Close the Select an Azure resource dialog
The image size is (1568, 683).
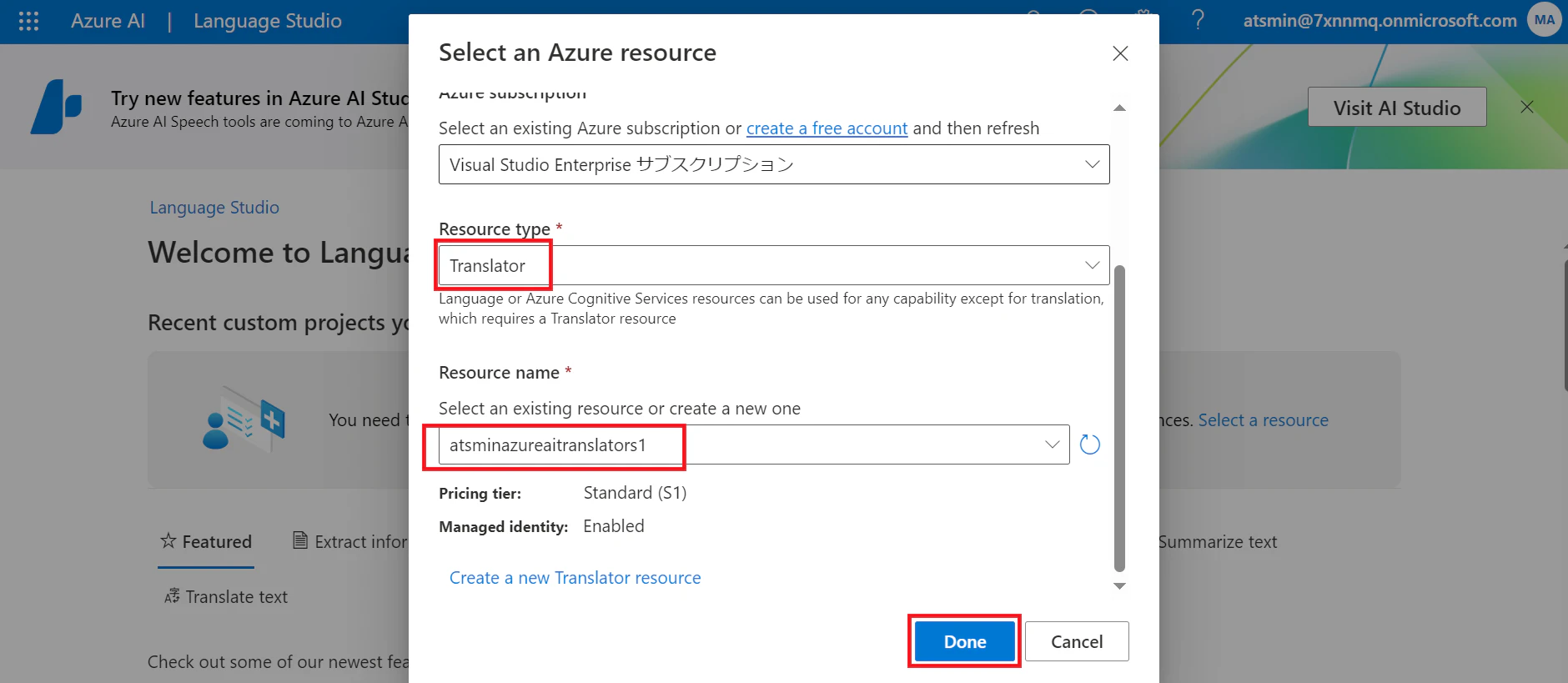point(1120,53)
